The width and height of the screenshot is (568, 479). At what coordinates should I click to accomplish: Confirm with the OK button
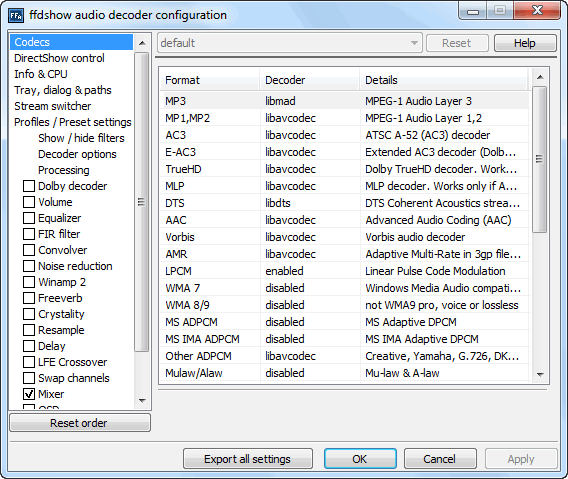pos(360,459)
